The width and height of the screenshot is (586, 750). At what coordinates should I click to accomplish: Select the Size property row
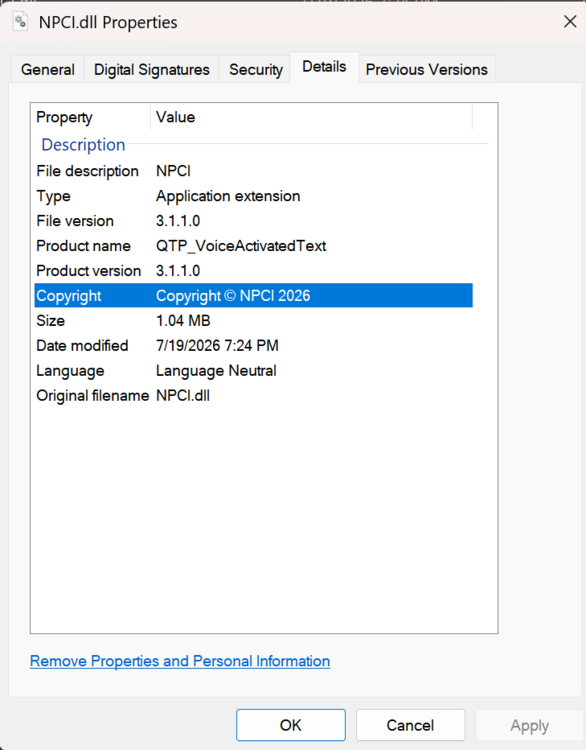pyautogui.click(x=254, y=320)
